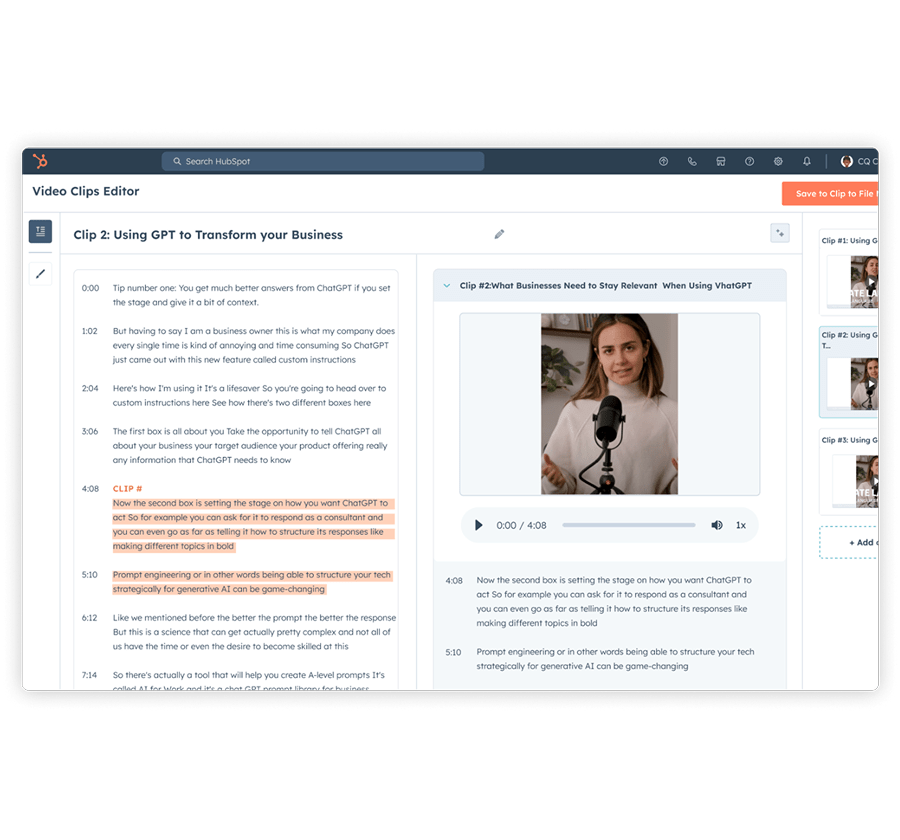
Task: Select the transcript view sidebar icon
Action: [x=40, y=231]
